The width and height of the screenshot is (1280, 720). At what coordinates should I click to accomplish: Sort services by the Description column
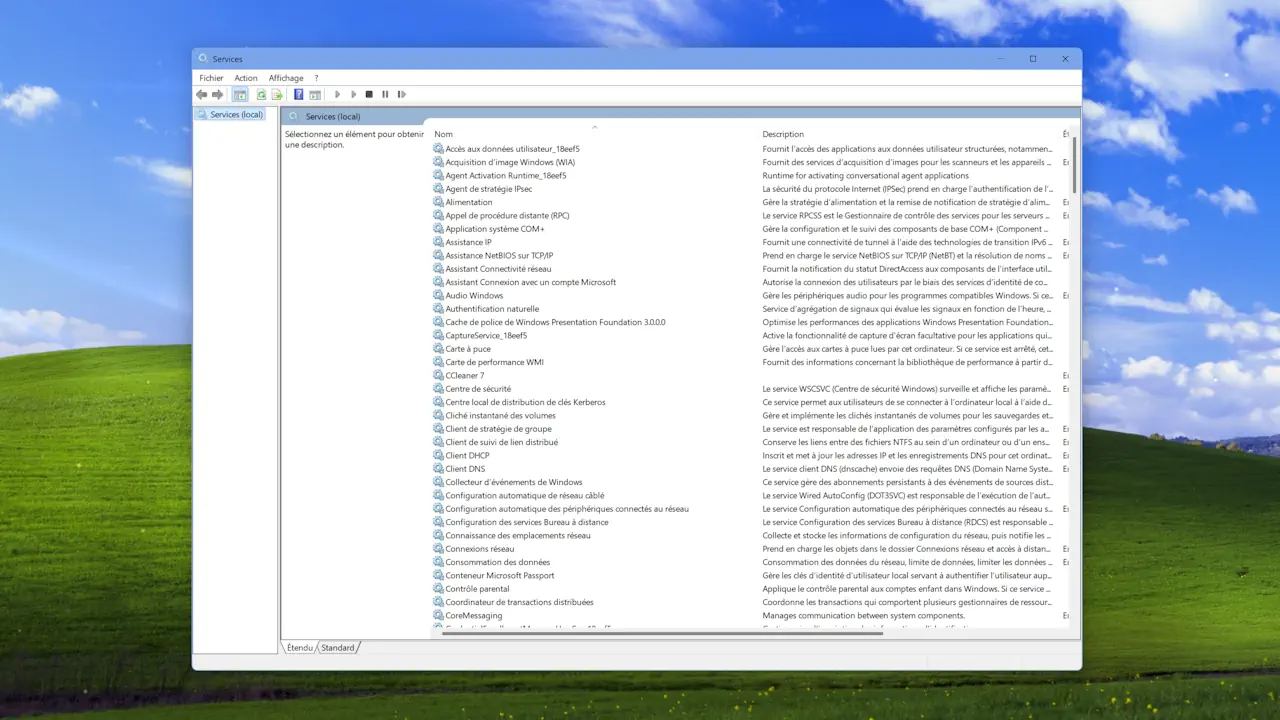(783, 133)
